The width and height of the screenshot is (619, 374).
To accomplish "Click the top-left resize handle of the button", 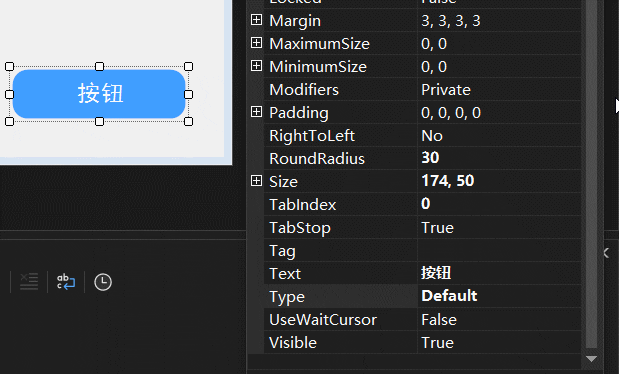I will (x=9, y=66).
